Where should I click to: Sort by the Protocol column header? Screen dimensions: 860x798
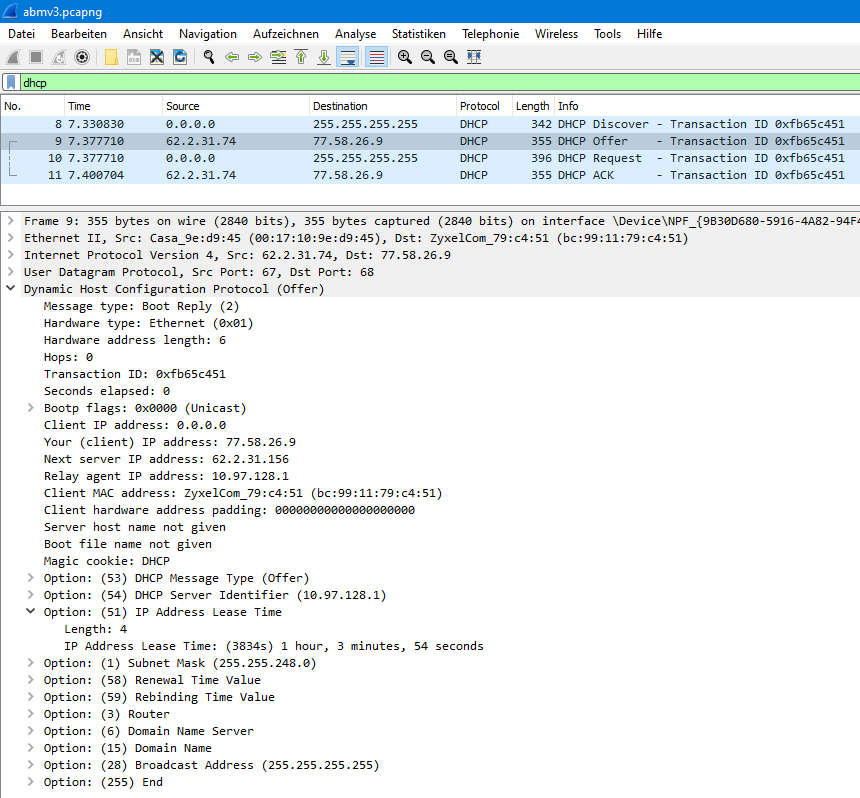click(479, 106)
